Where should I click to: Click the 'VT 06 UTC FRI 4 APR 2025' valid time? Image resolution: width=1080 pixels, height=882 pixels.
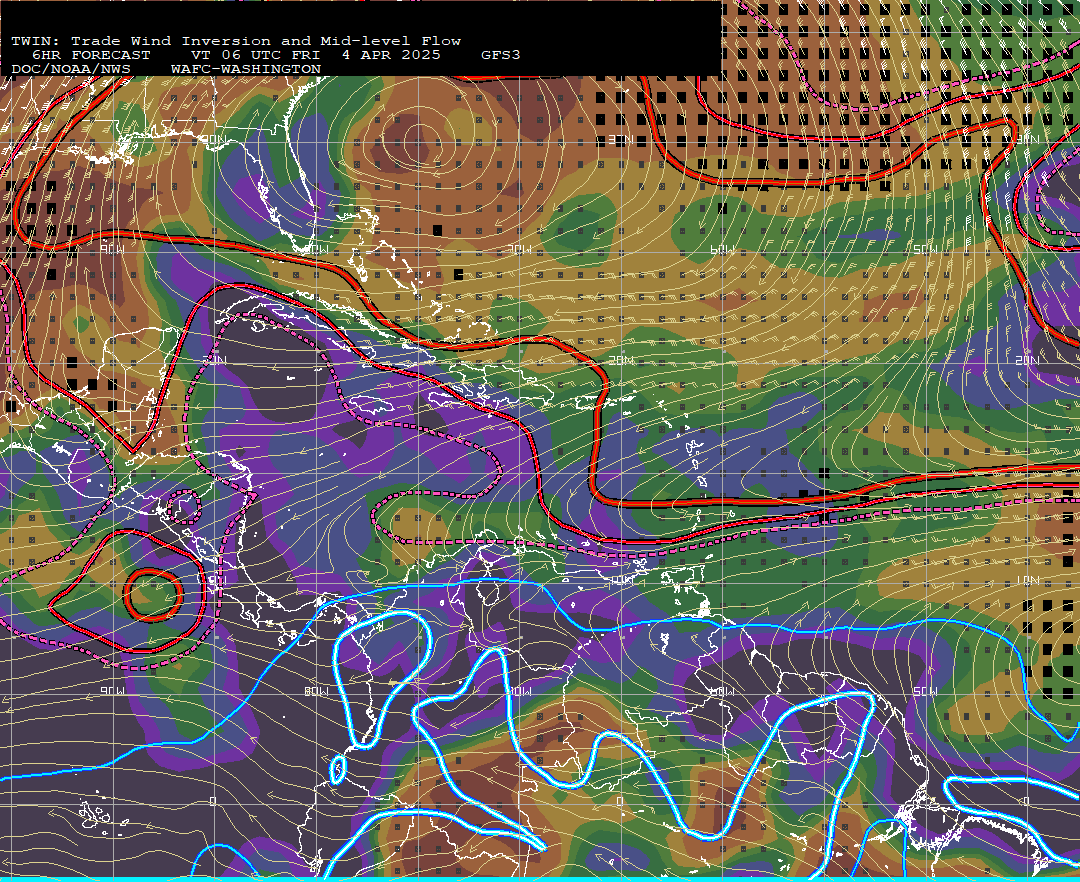(316, 55)
